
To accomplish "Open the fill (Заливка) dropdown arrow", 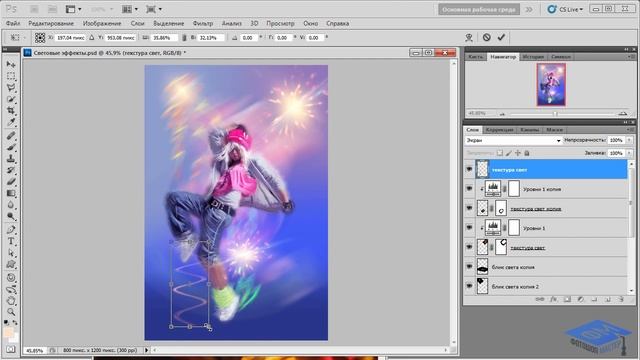I will [629, 153].
